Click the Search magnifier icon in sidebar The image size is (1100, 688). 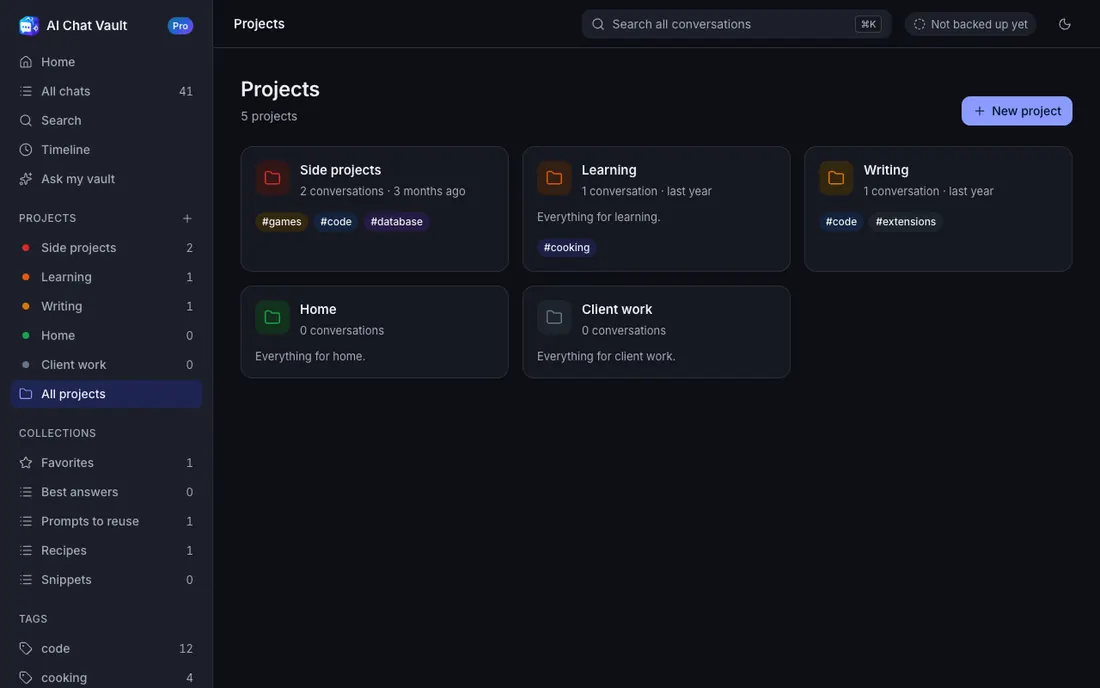pyautogui.click(x=26, y=121)
